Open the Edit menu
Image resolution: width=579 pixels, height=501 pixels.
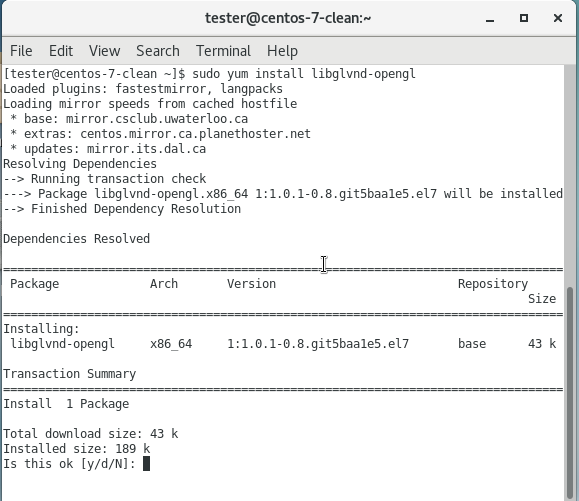tap(61, 51)
